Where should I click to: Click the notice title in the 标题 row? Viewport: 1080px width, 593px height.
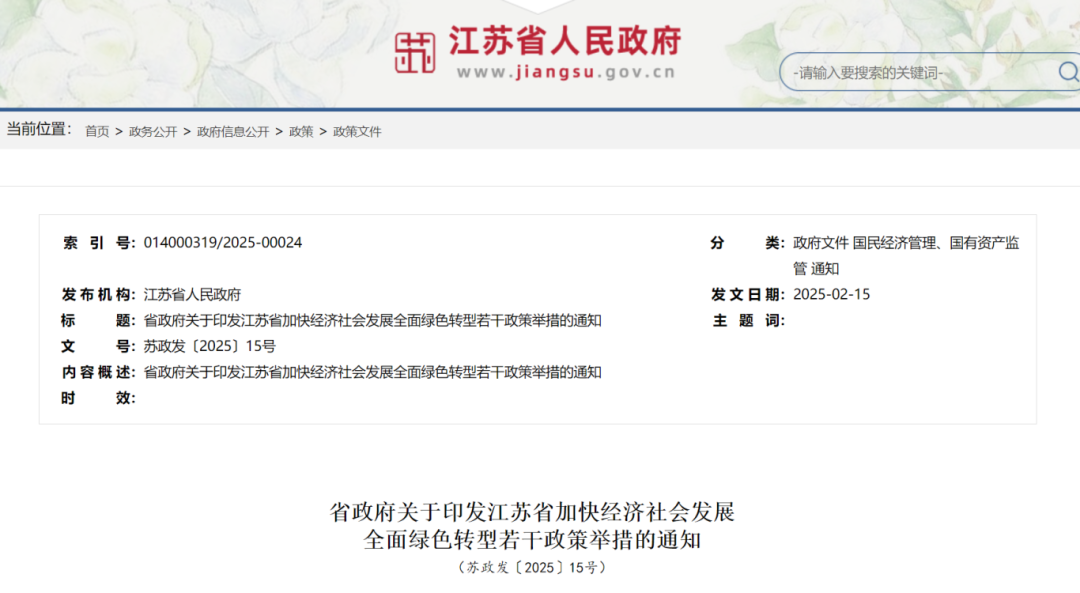tap(370, 320)
